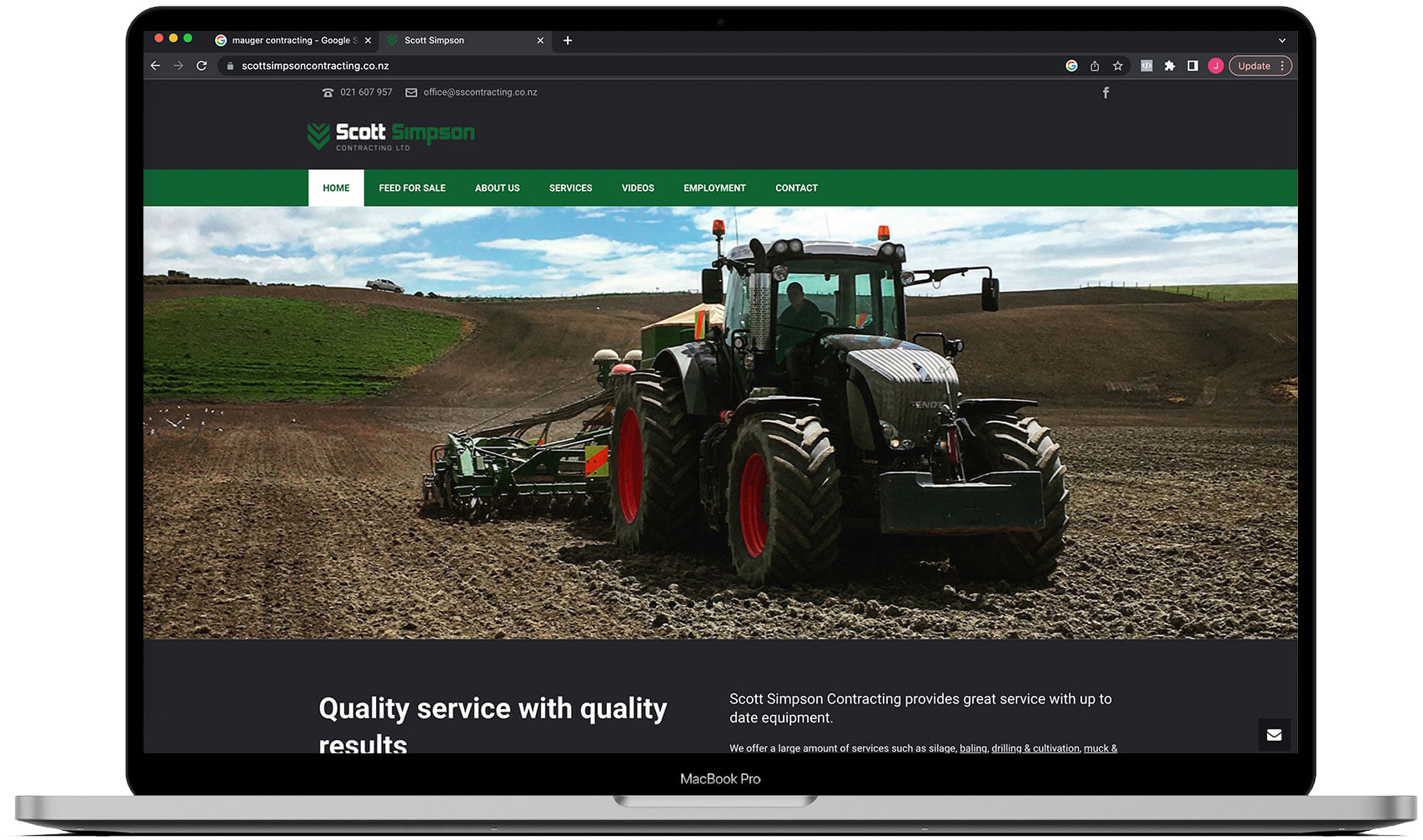This screenshot has width=1423, height=840.
Task: Click the Scott Simpson Contracting logo
Action: point(390,136)
